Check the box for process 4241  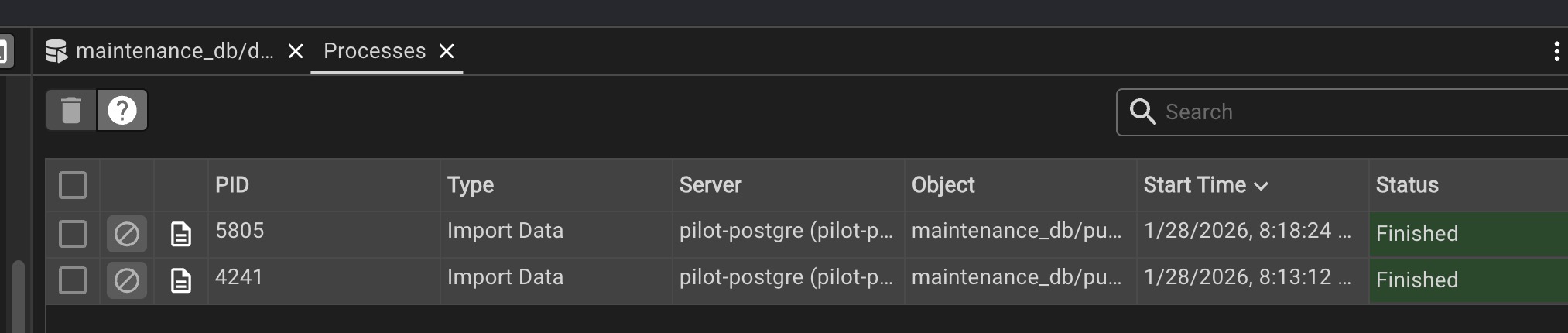pyautogui.click(x=73, y=280)
